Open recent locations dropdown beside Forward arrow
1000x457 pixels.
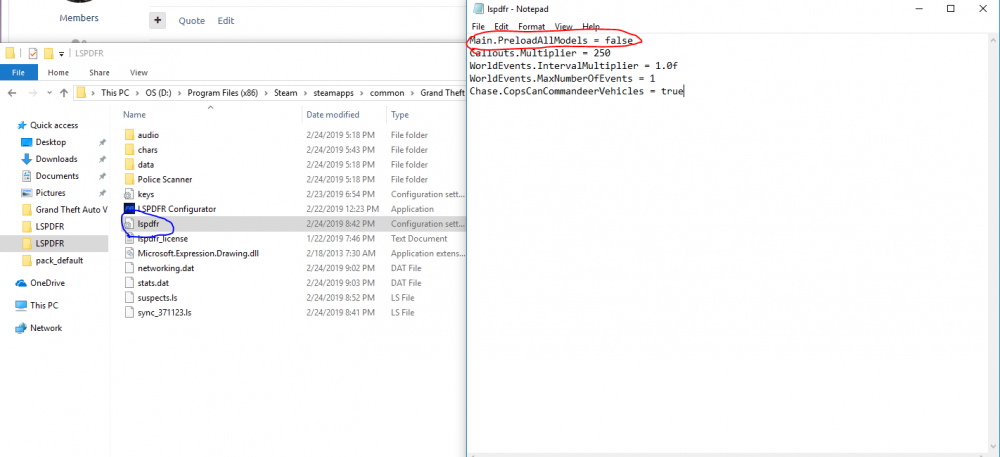tap(48, 93)
